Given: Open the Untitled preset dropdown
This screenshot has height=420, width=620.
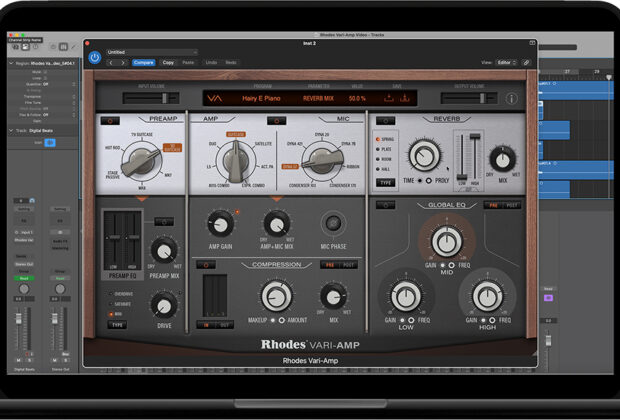Looking at the screenshot, I should pyautogui.click(x=150, y=51).
